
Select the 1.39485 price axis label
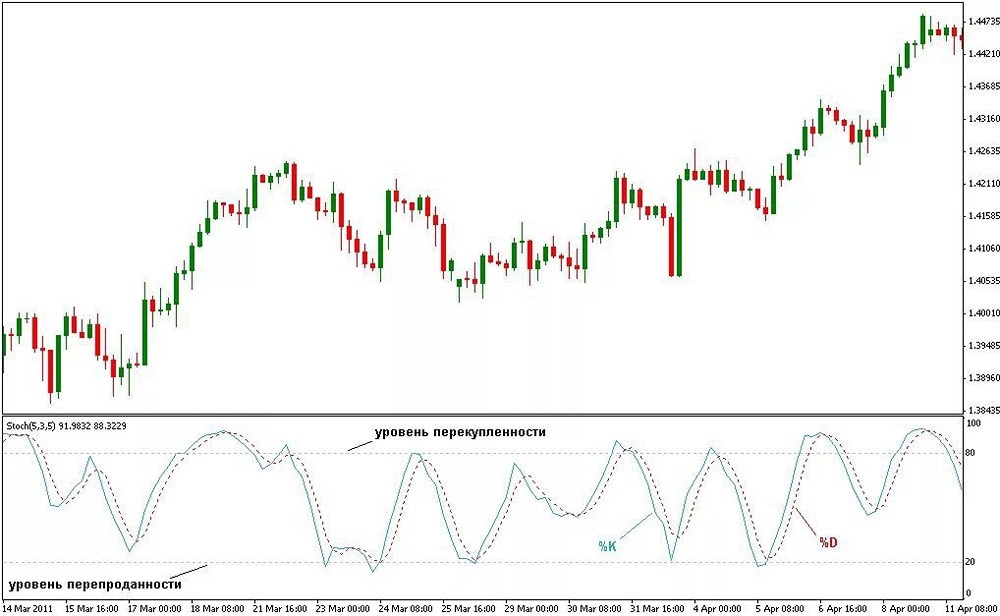[x=984, y=346]
